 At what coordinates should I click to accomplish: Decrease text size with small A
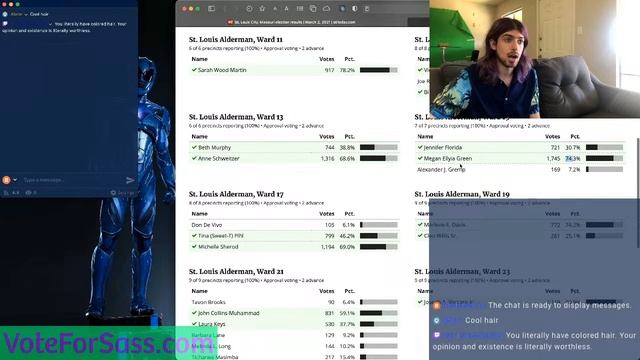coord(275,9)
